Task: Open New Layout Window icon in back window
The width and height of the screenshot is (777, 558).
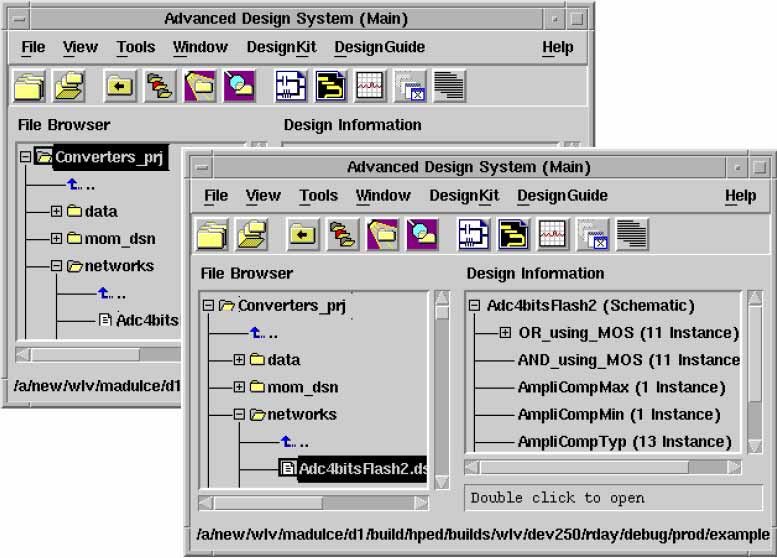Action: 330,86
